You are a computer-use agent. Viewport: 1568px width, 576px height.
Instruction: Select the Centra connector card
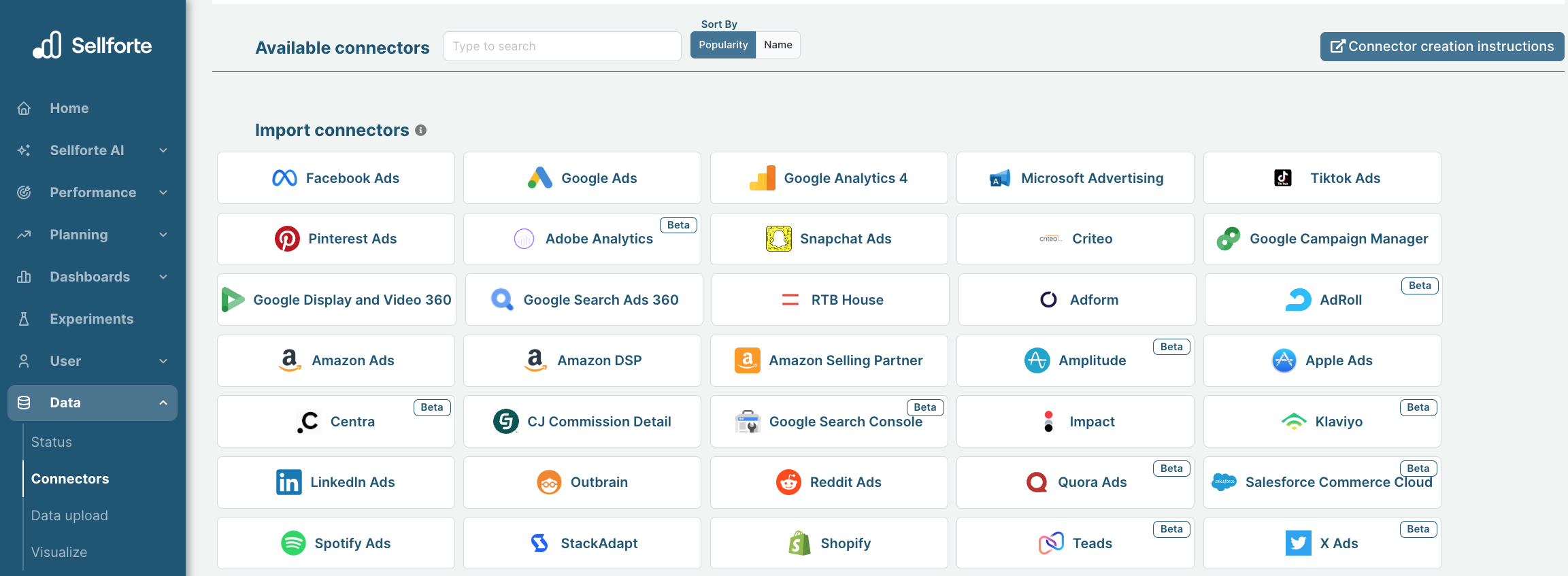[x=336, y=422]
